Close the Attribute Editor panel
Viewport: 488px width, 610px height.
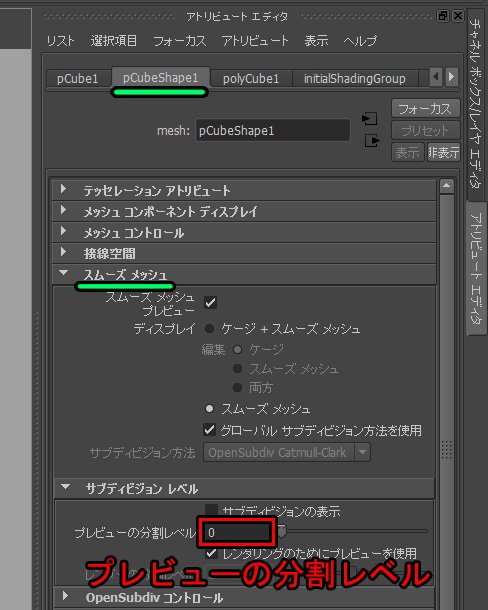coord(458,16)
